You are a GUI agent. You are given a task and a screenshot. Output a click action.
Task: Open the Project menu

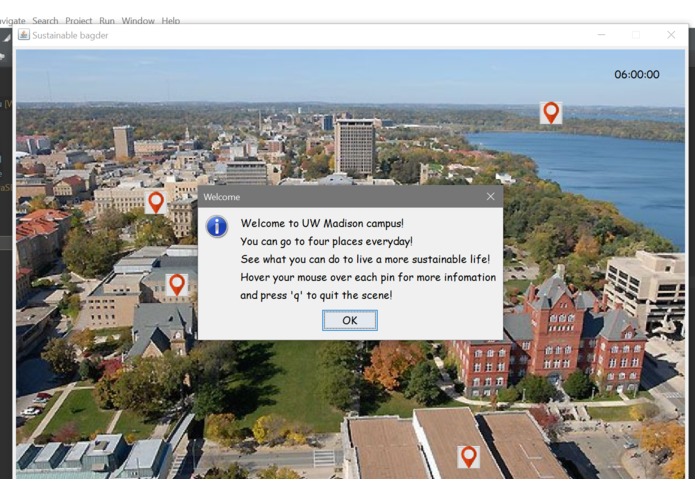78,21
